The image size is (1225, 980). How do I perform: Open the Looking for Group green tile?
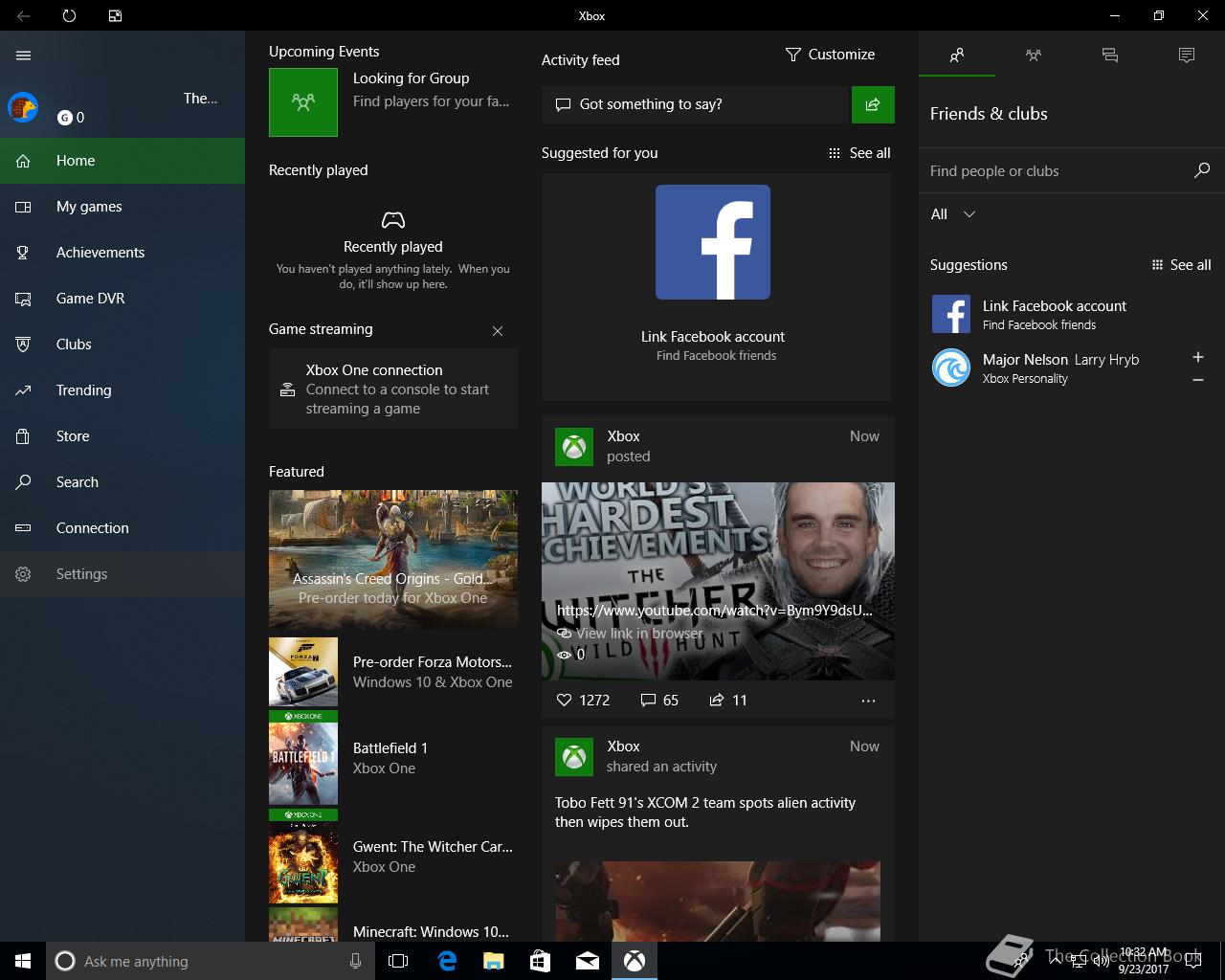pos(303,102)
